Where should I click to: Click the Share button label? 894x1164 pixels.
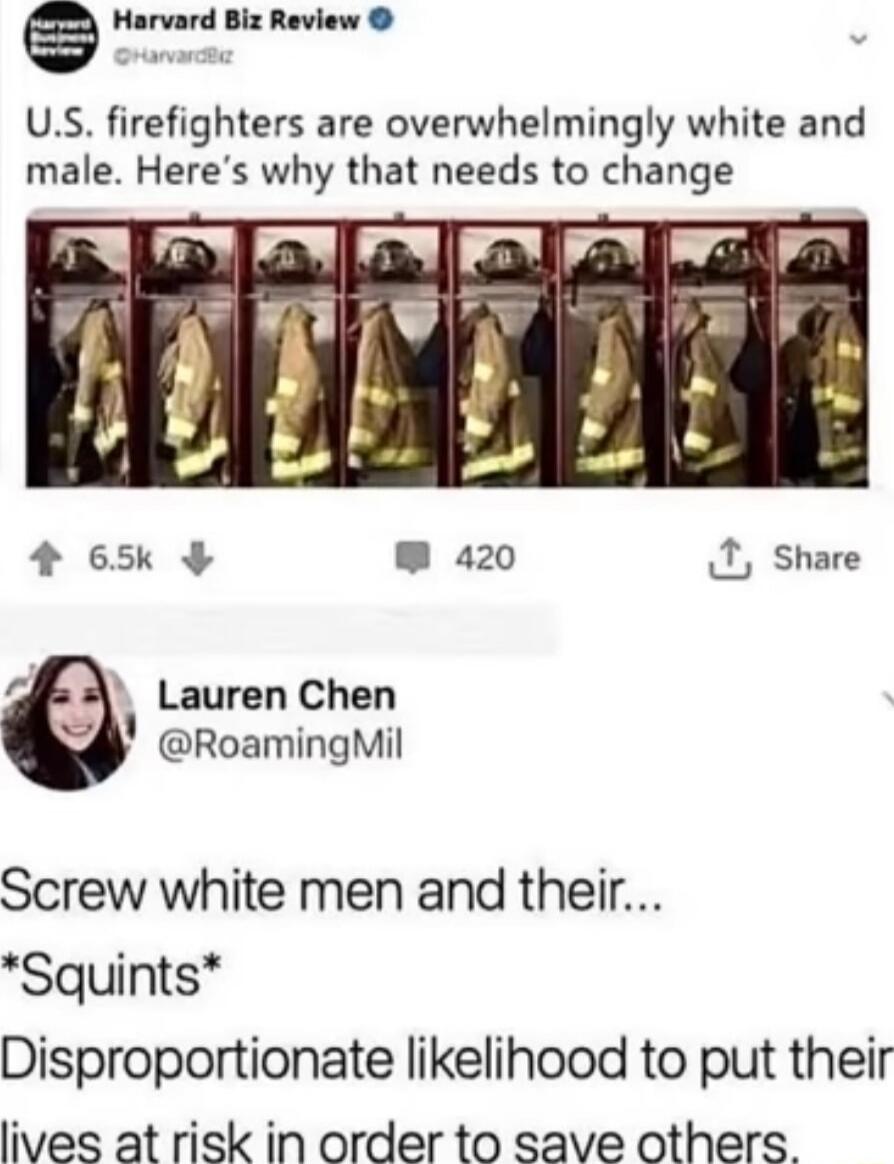(x=817, y=558)
